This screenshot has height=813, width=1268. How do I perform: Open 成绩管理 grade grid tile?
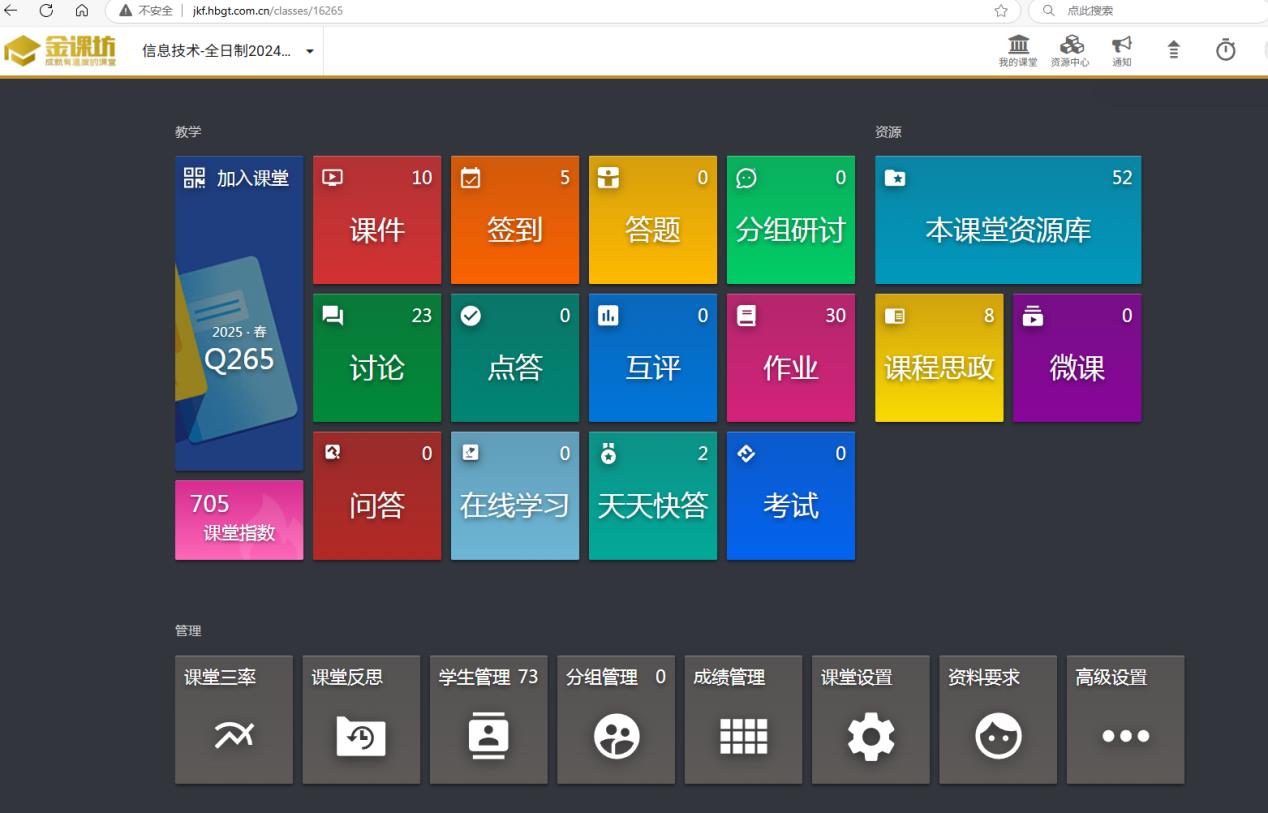click(743, 720)
